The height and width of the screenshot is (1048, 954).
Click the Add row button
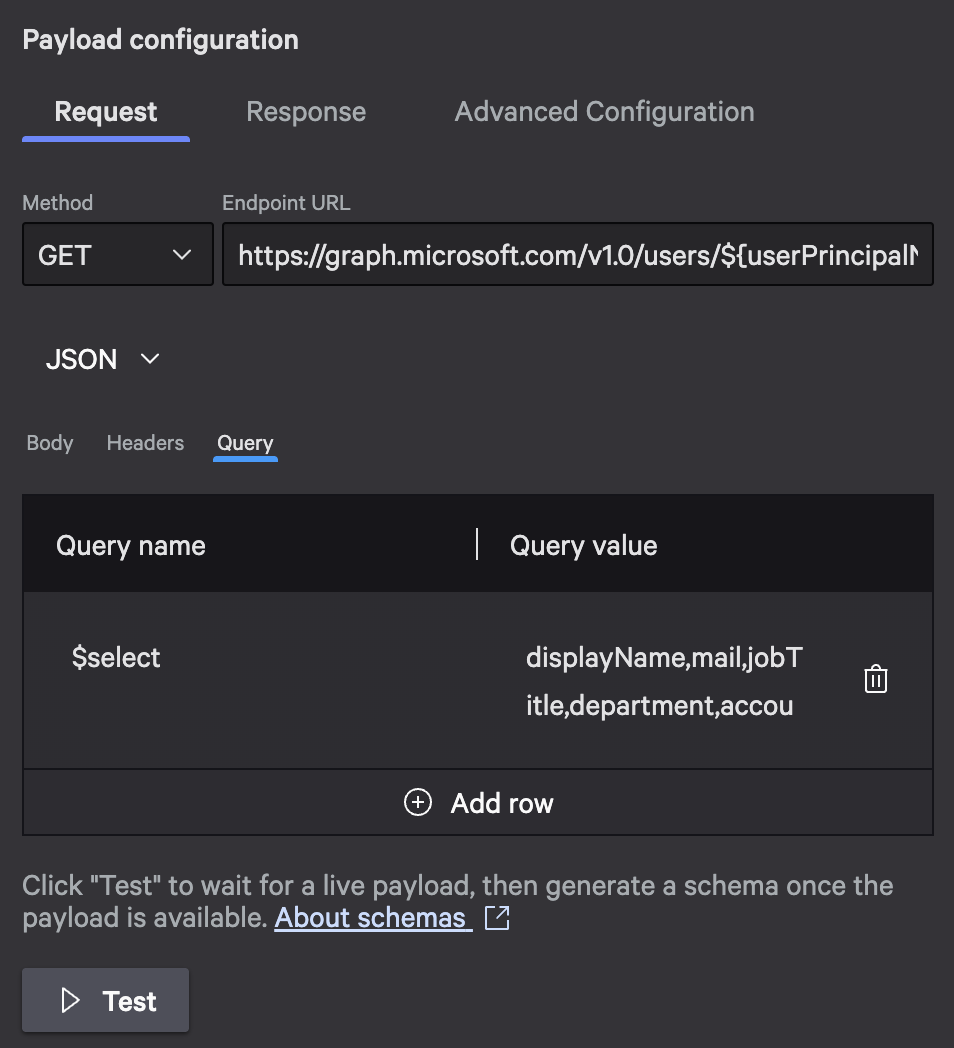[478, 802]
